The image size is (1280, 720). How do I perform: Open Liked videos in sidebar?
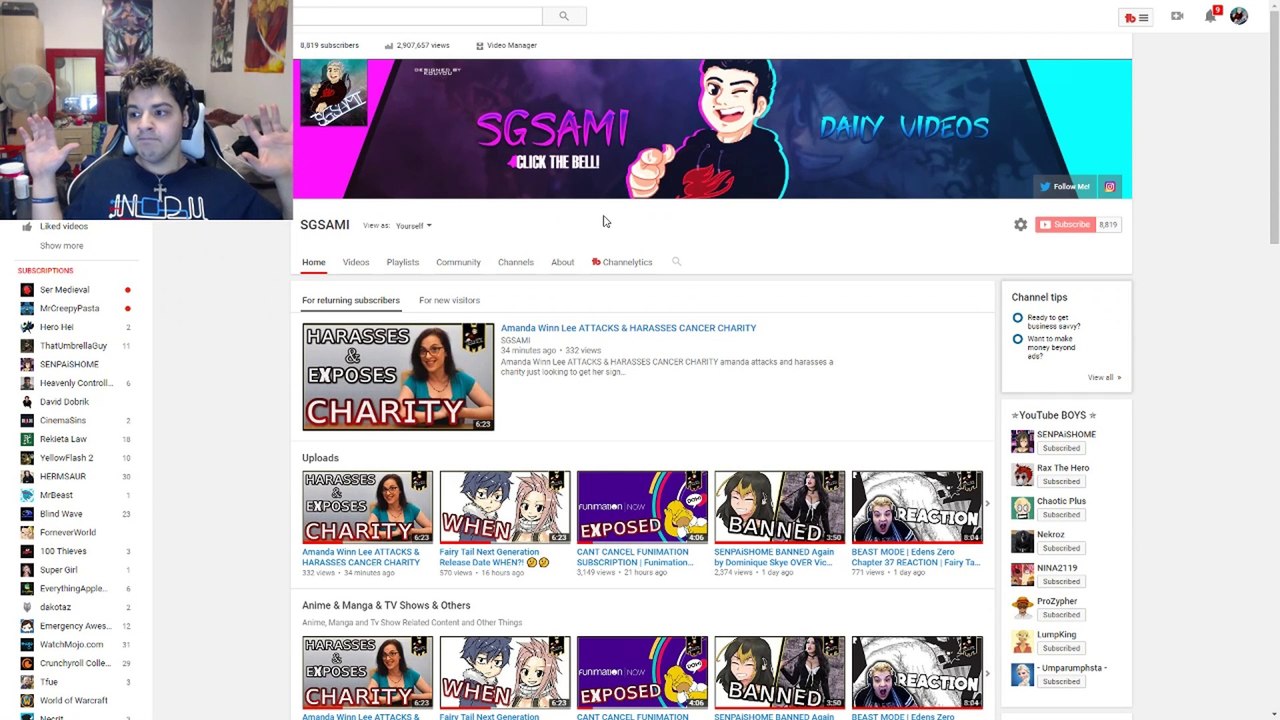tap(64, 226)
